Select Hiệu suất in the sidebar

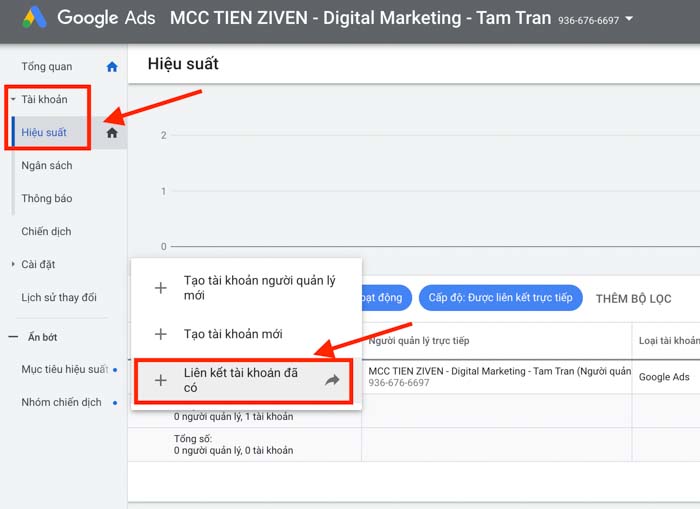pos(44,132)
